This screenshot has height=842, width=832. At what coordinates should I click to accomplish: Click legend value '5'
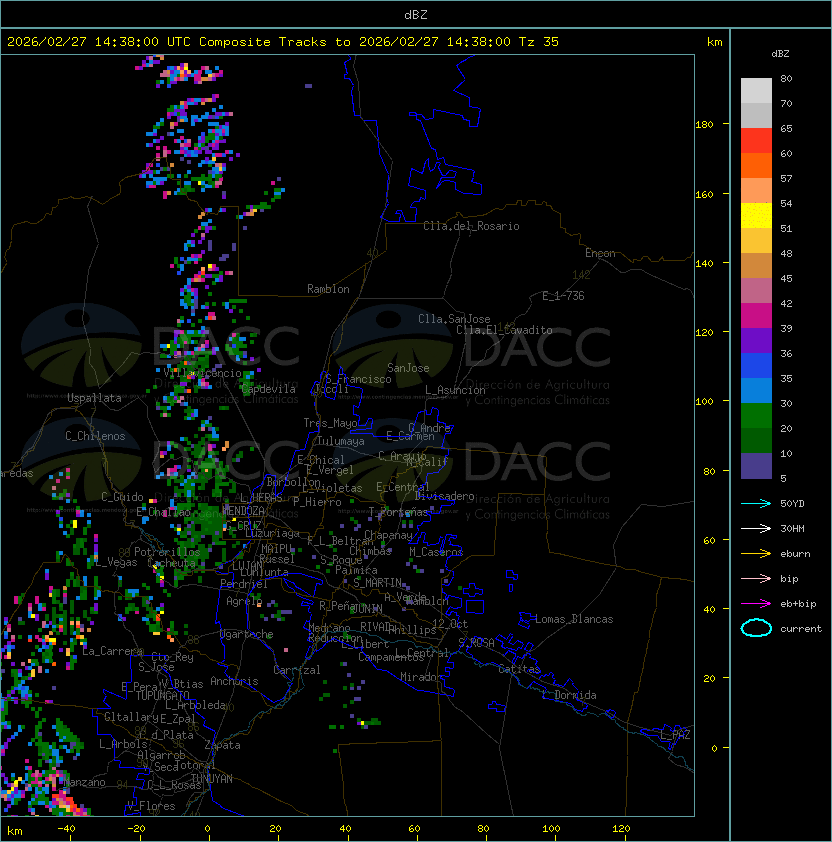click(783, 478)
